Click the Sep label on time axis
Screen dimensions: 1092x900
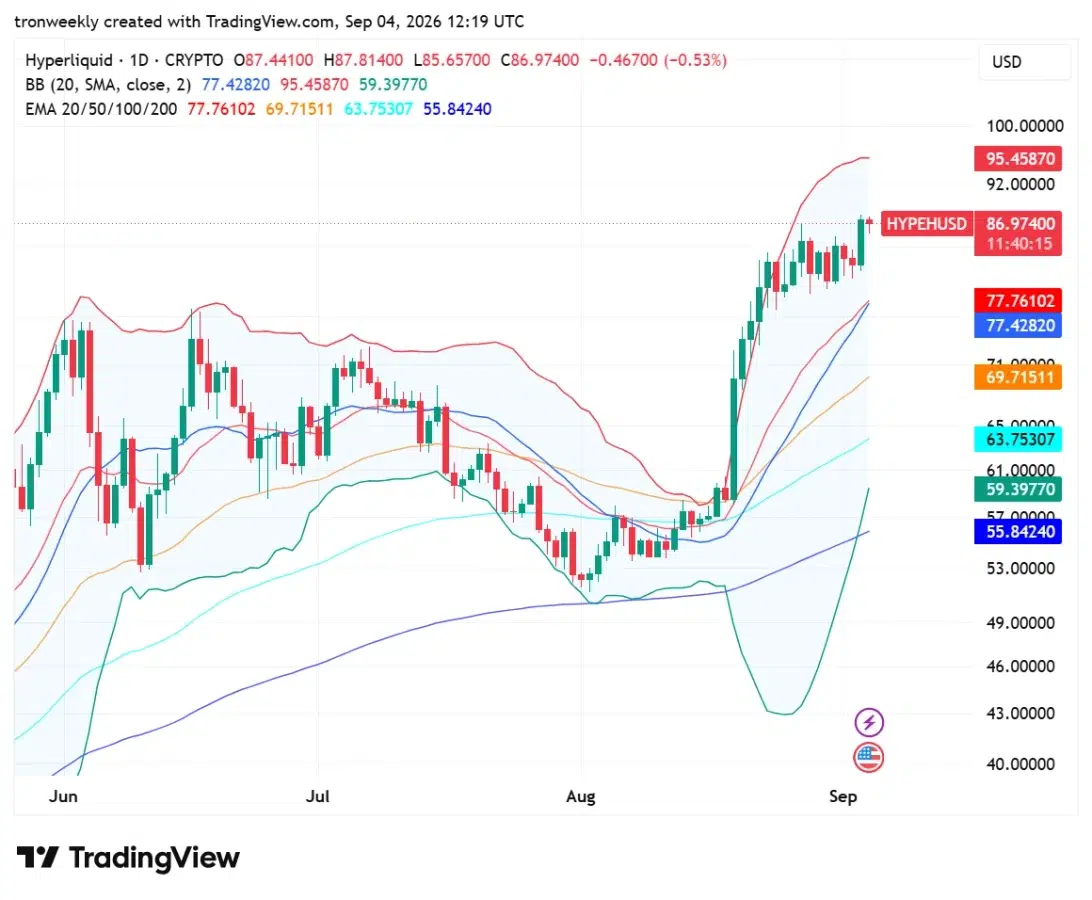(x=843, y=796)
